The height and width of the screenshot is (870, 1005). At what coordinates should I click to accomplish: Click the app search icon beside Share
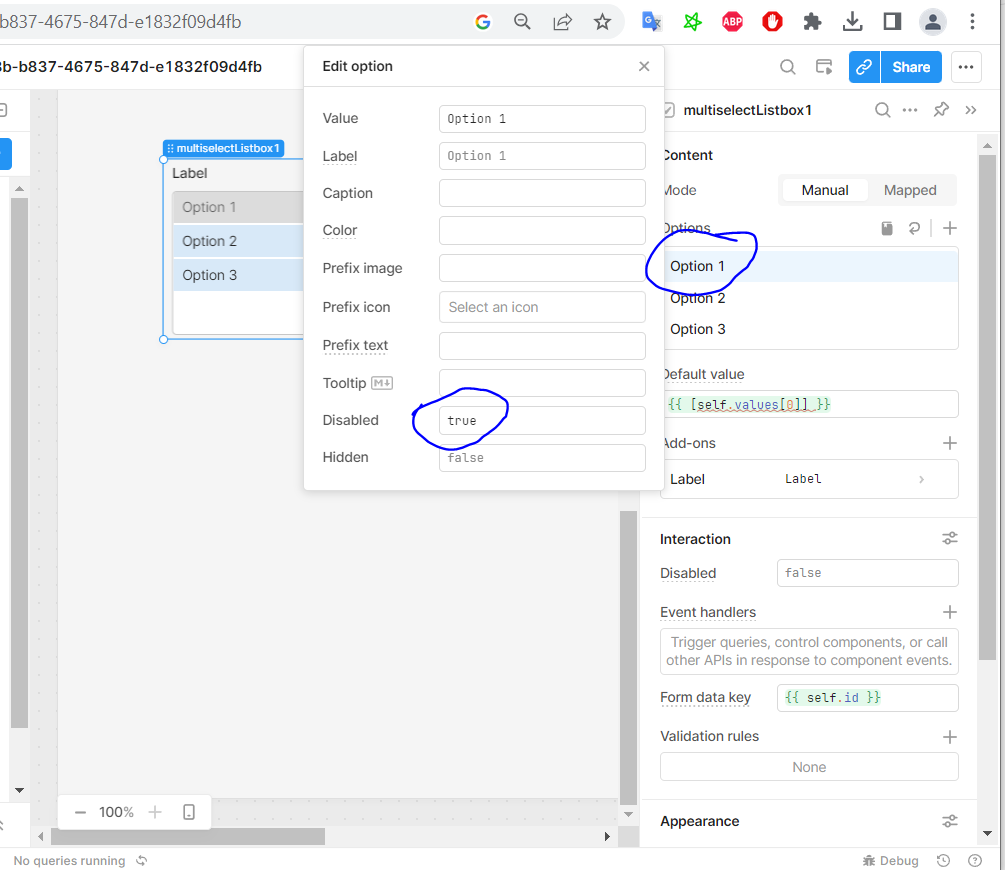coord(788,67)
